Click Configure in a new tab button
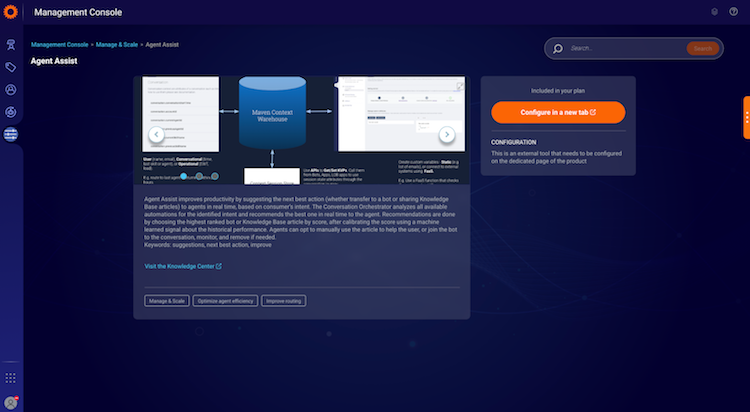The width and height of the screenshot is (750, 412). point(558,112)
